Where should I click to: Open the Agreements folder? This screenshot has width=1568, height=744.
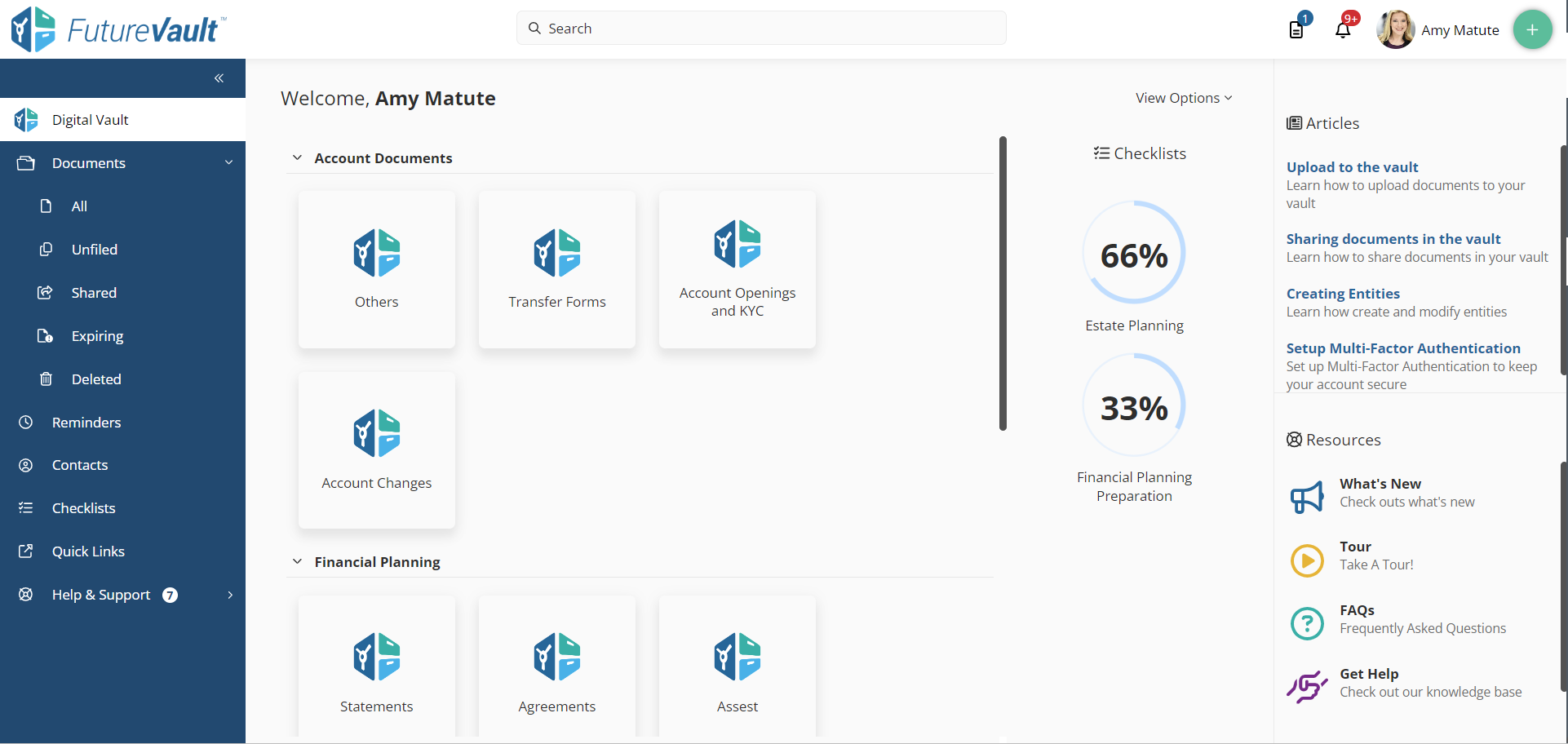tap(557, 666)
